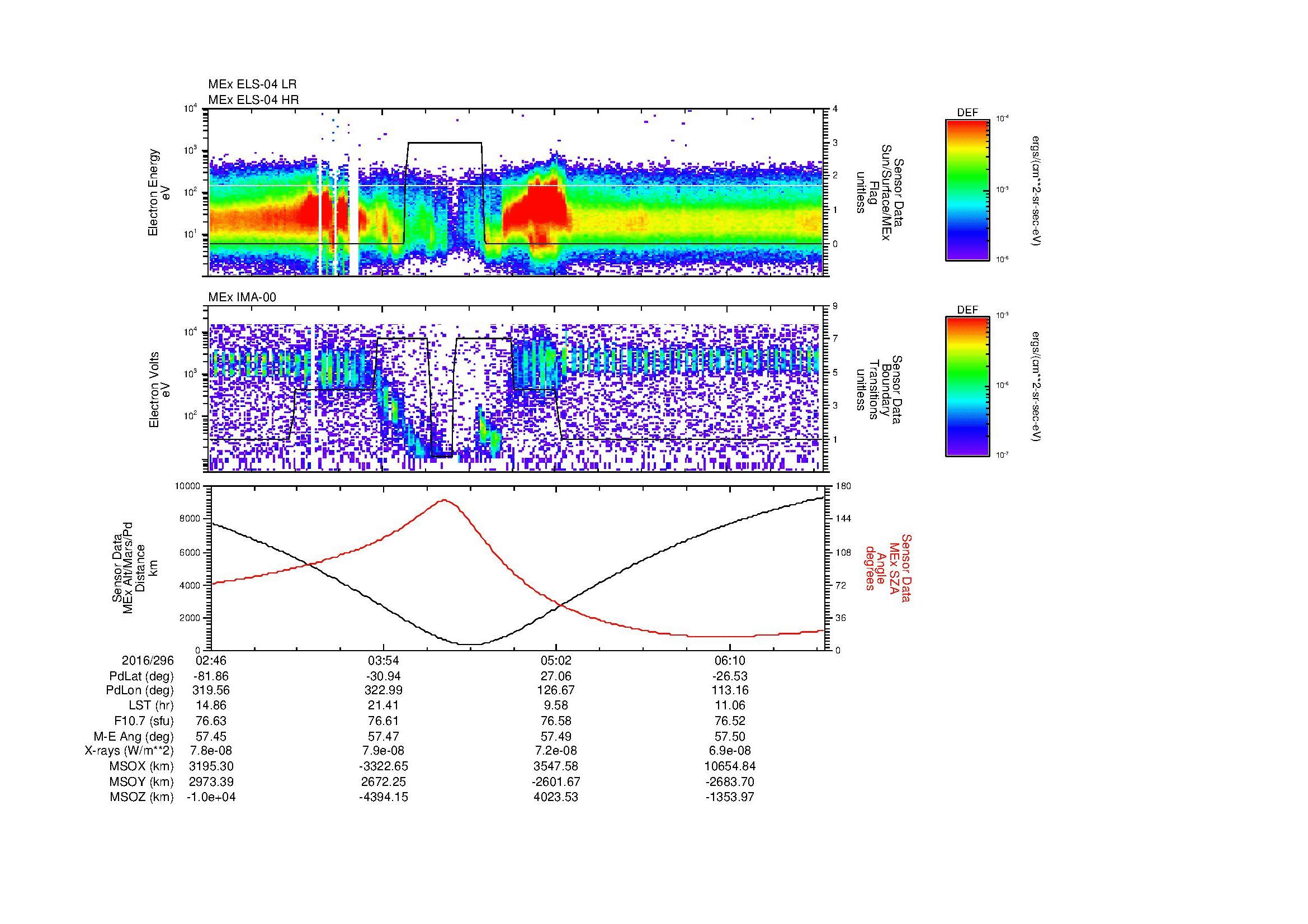The height and width of the screenshot is (924, 1308).
Task: Click the LST value 21.41
Action: tap(384, 706)
